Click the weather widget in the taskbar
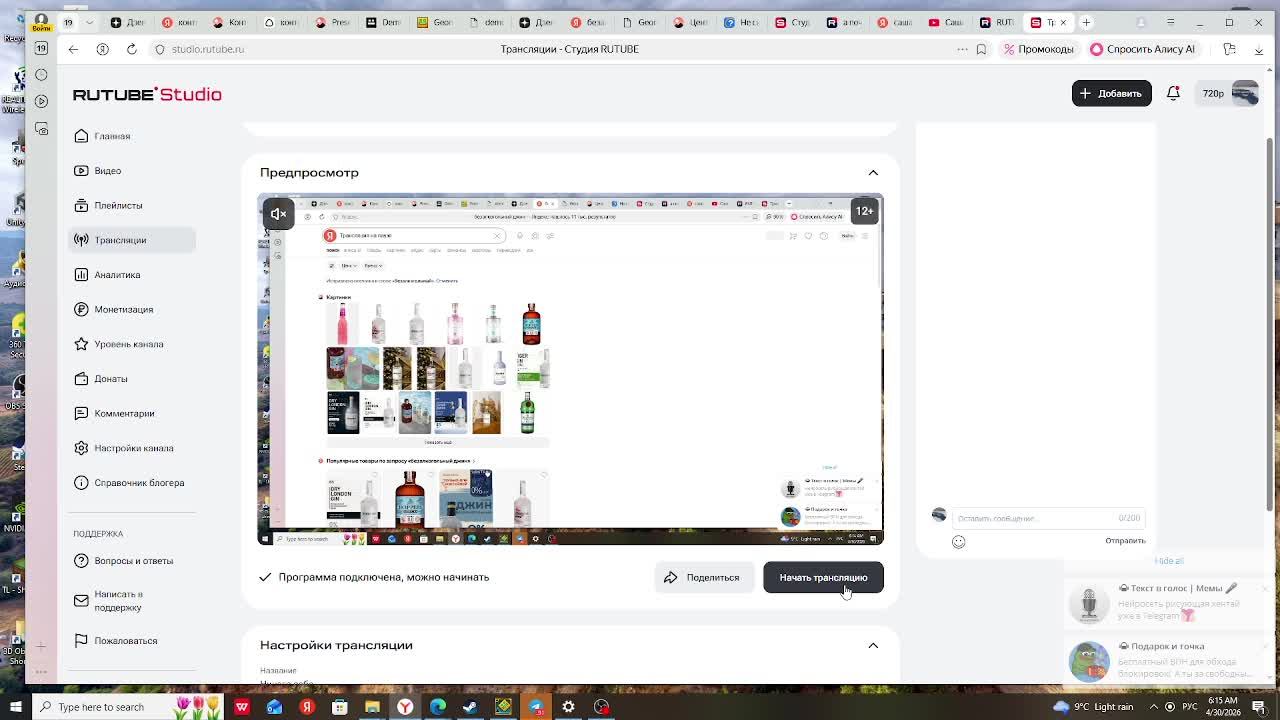Image resolution: width=1280 pixels, height=720 pixels. [1091, 707]
